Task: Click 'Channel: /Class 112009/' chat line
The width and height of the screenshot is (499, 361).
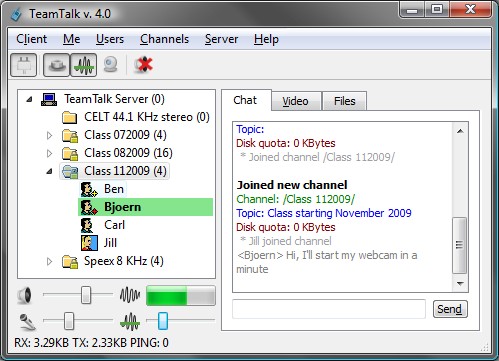Action: [296, 199]
